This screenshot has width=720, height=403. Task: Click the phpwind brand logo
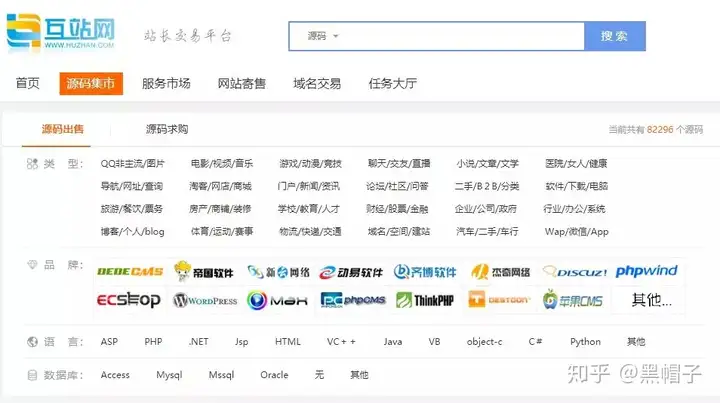pos(646,271)
